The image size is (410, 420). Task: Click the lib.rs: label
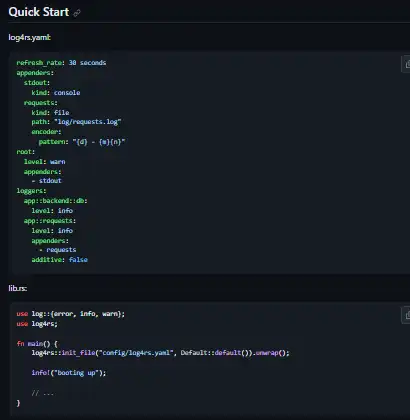[18, 288]
